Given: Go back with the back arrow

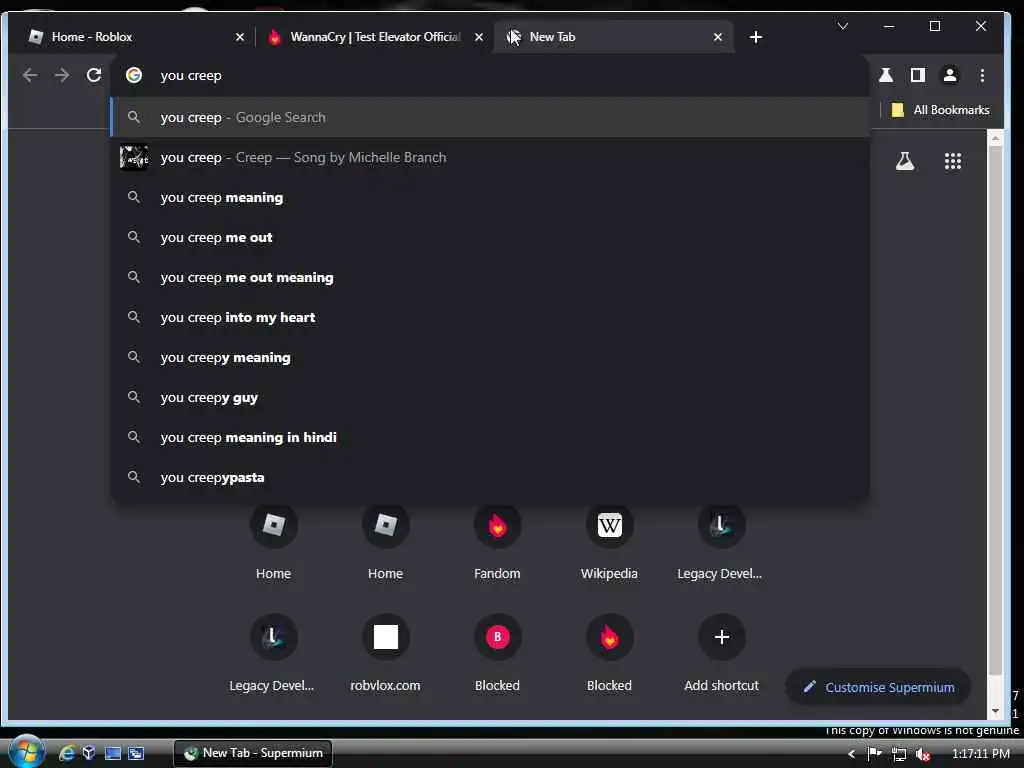Looking at the screenshot, I should [30, 75].
